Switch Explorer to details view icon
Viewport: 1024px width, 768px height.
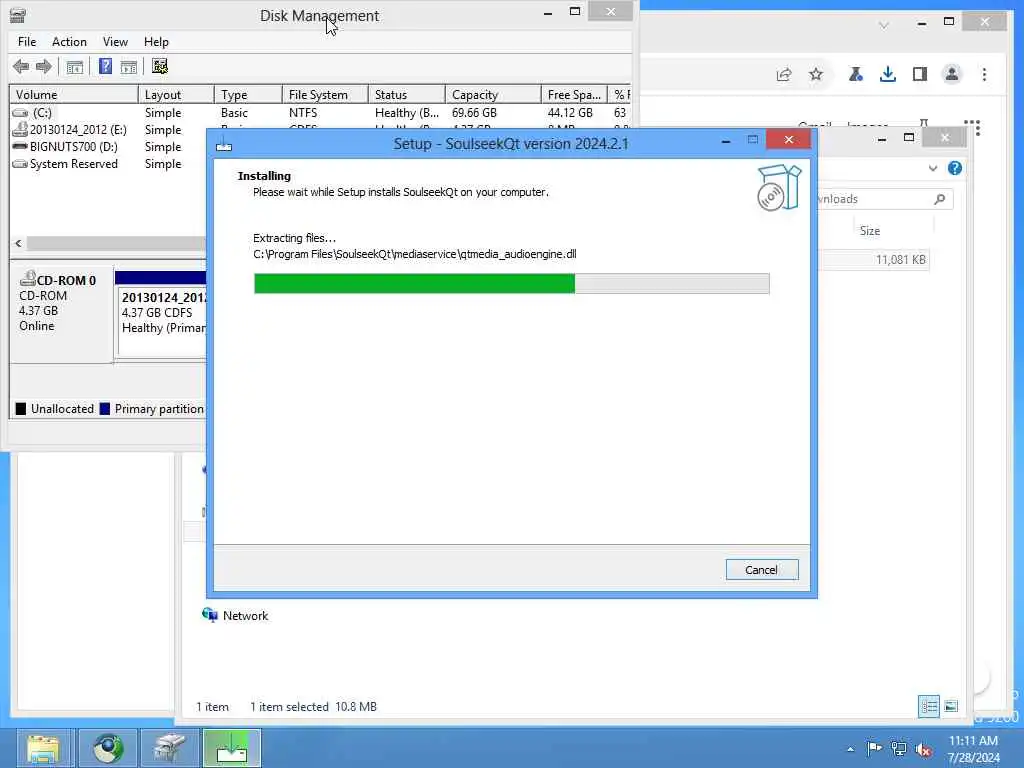(x=929, y=706)
